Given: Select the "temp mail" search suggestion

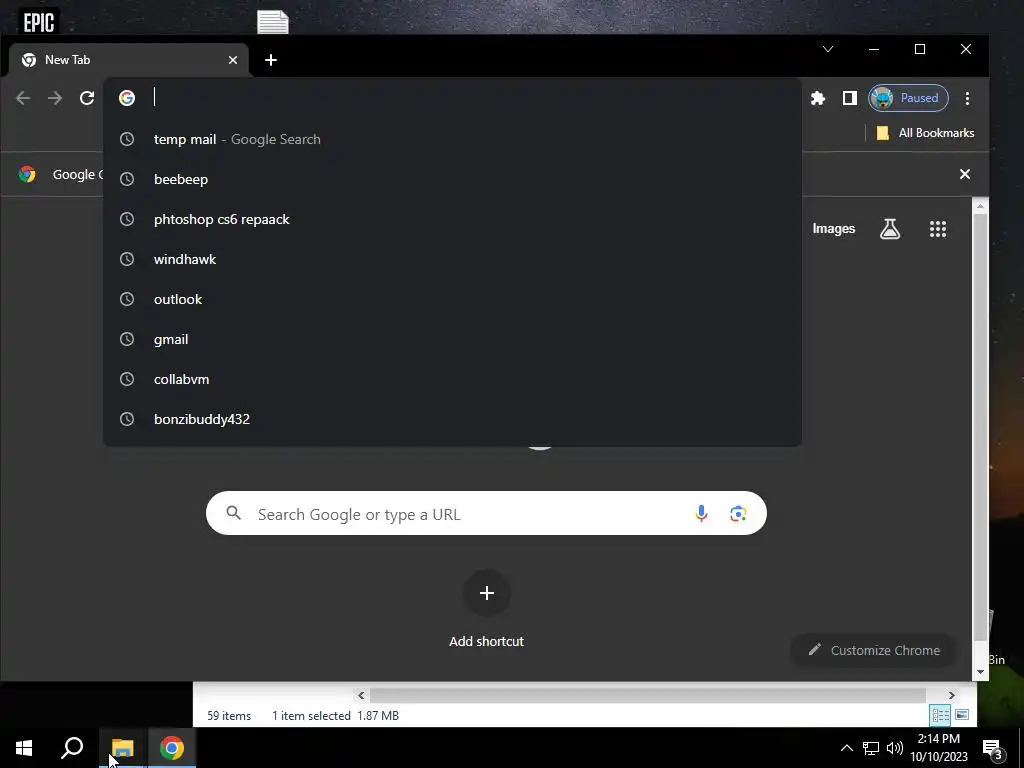Looking at the screenshot, I should click(452, 139).
